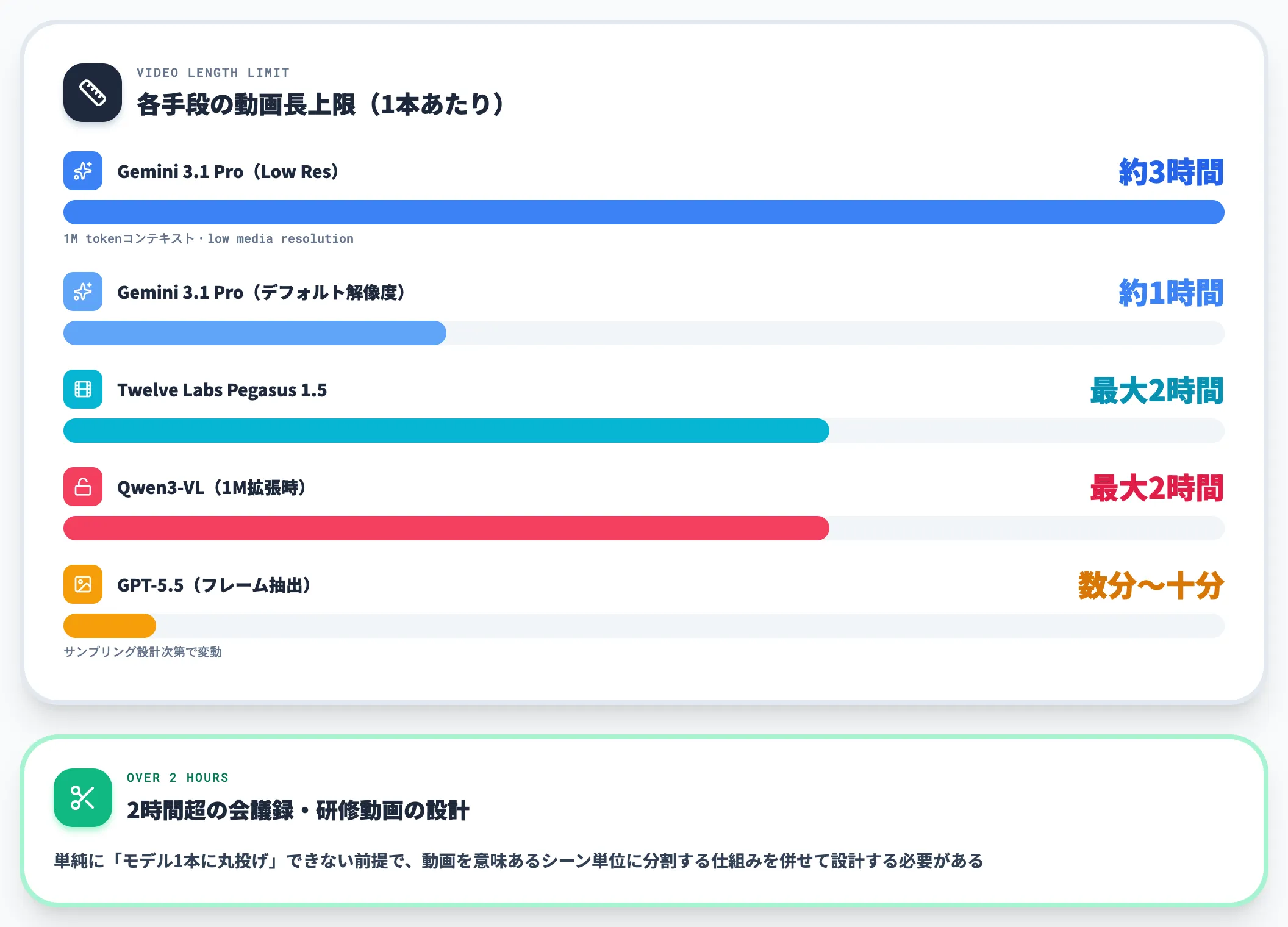Click the sparkle icon for Gemini 3.1 Pro (Low Res)
The height and width of the screenshot is (927, 1288).
coord(83,171)
